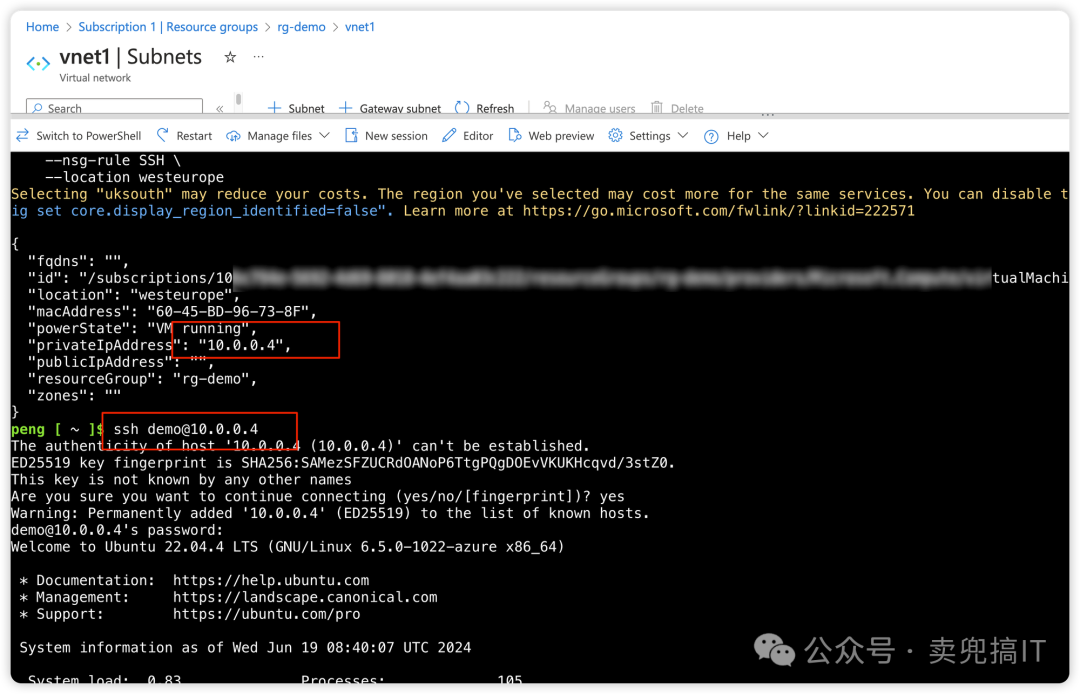Click the "--nsg-rule SSH" argument line
This screenshot has height=694, width=1080.
[x=113, y=160]
